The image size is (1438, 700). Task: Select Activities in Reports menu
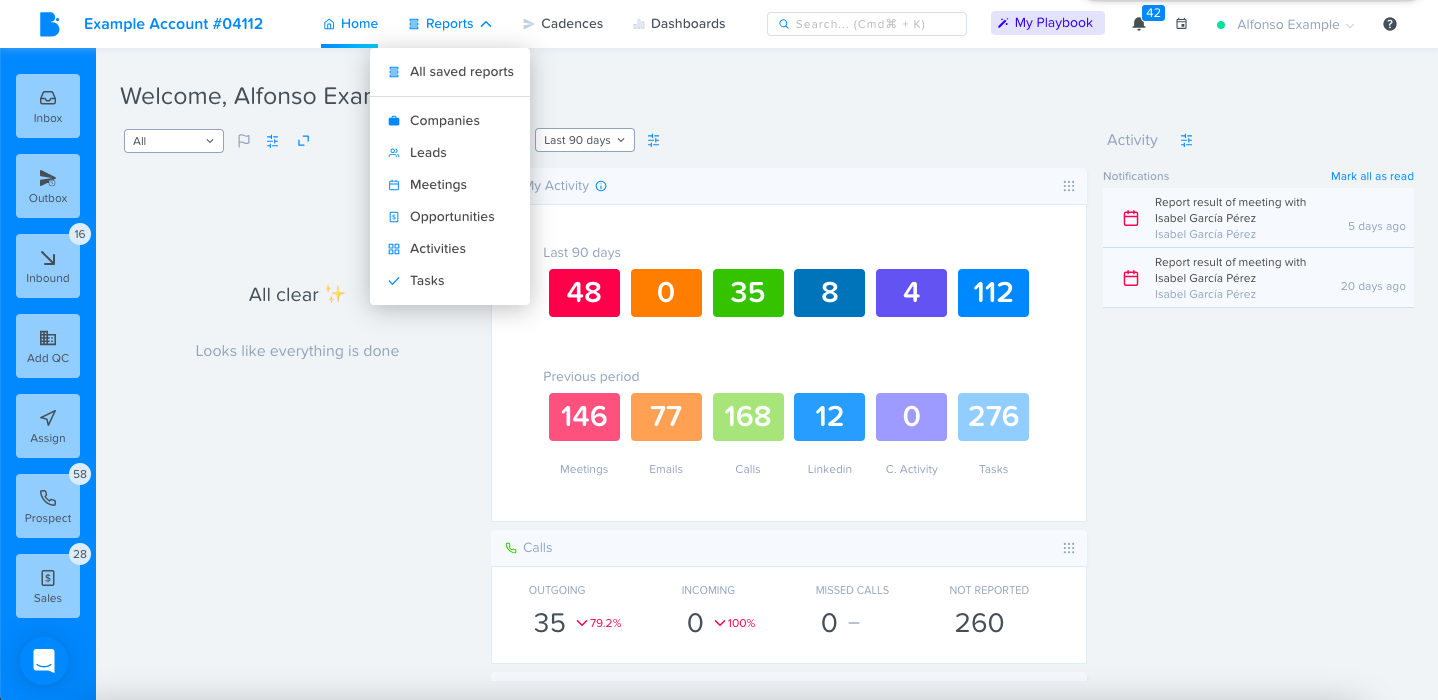(x=450, y=248)
